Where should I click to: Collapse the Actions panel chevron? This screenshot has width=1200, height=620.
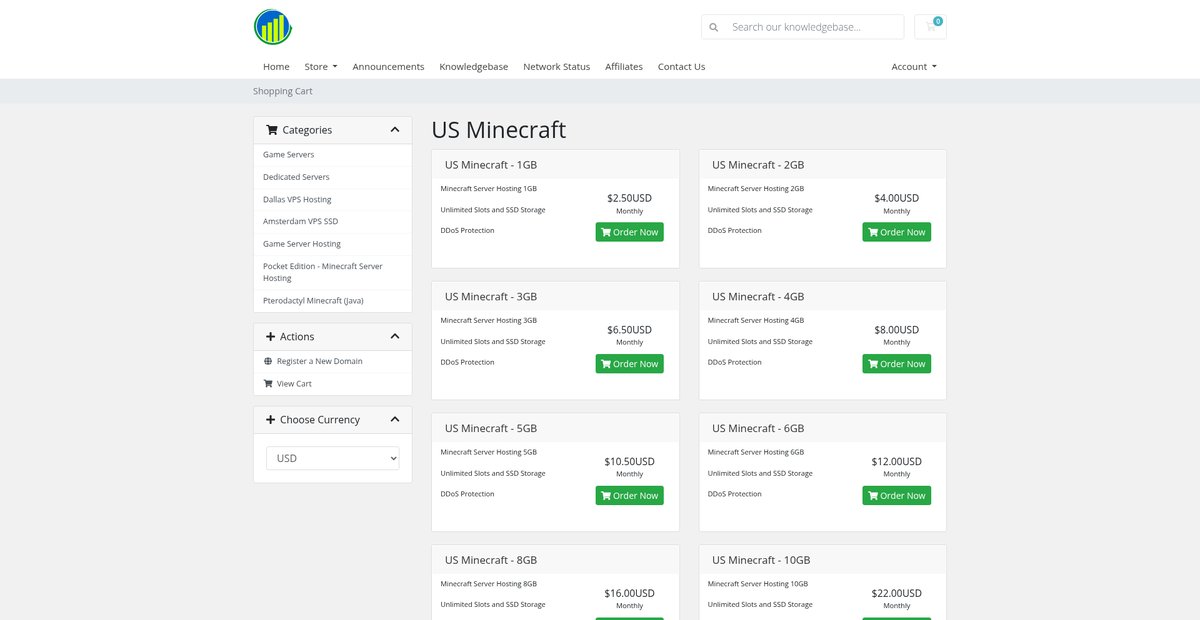pos(395,337)
